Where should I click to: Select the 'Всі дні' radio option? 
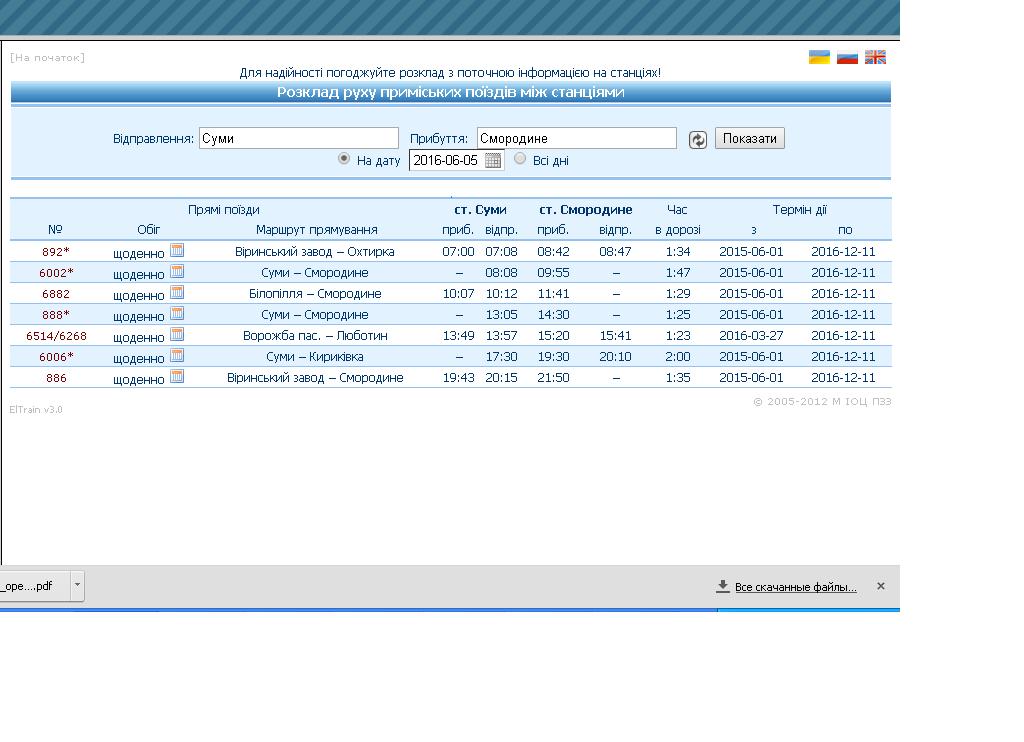pyautogui.click(x=520, y=158)
